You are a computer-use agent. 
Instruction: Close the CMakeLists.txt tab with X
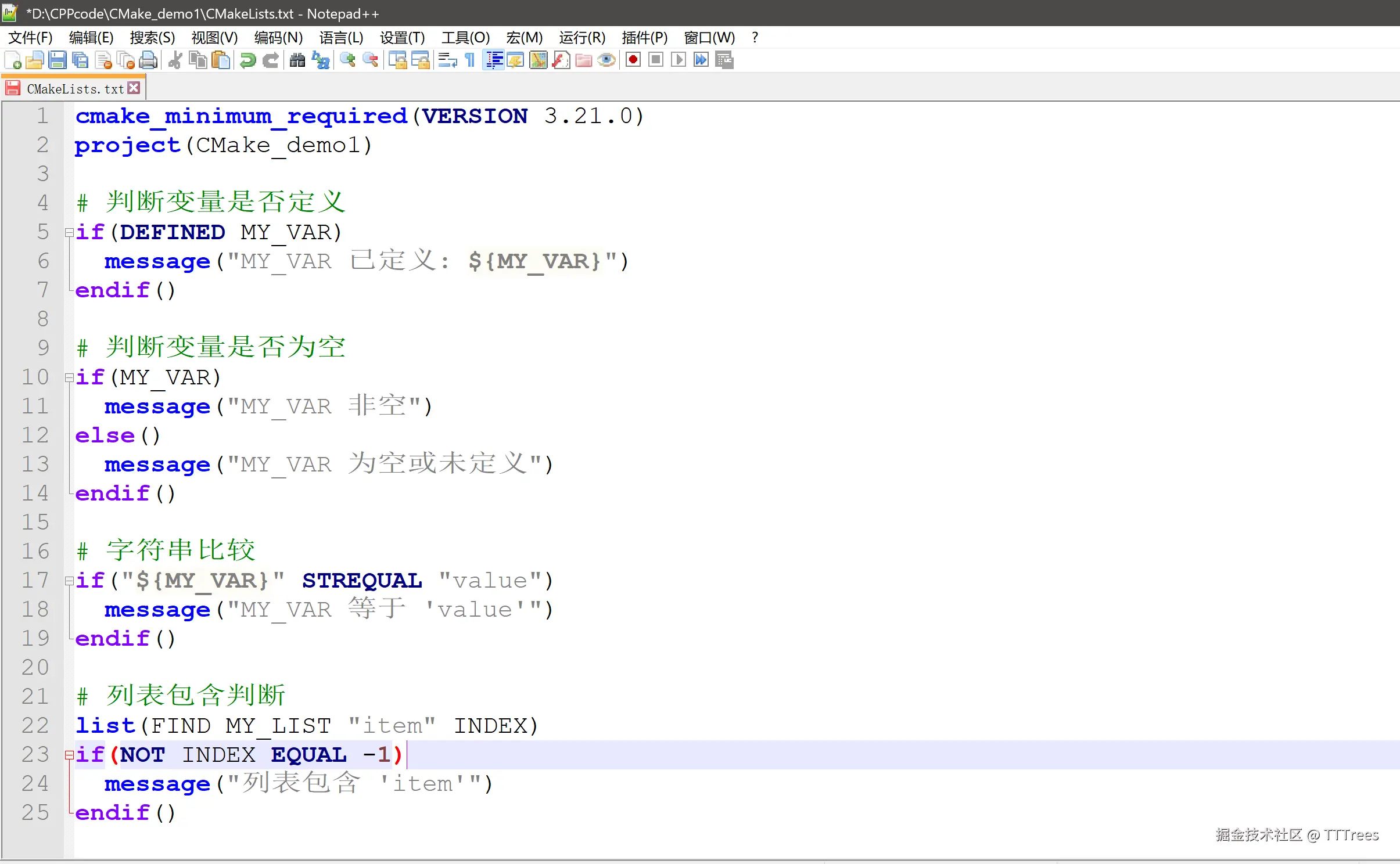pyautogui.click(x=134, y=88)
